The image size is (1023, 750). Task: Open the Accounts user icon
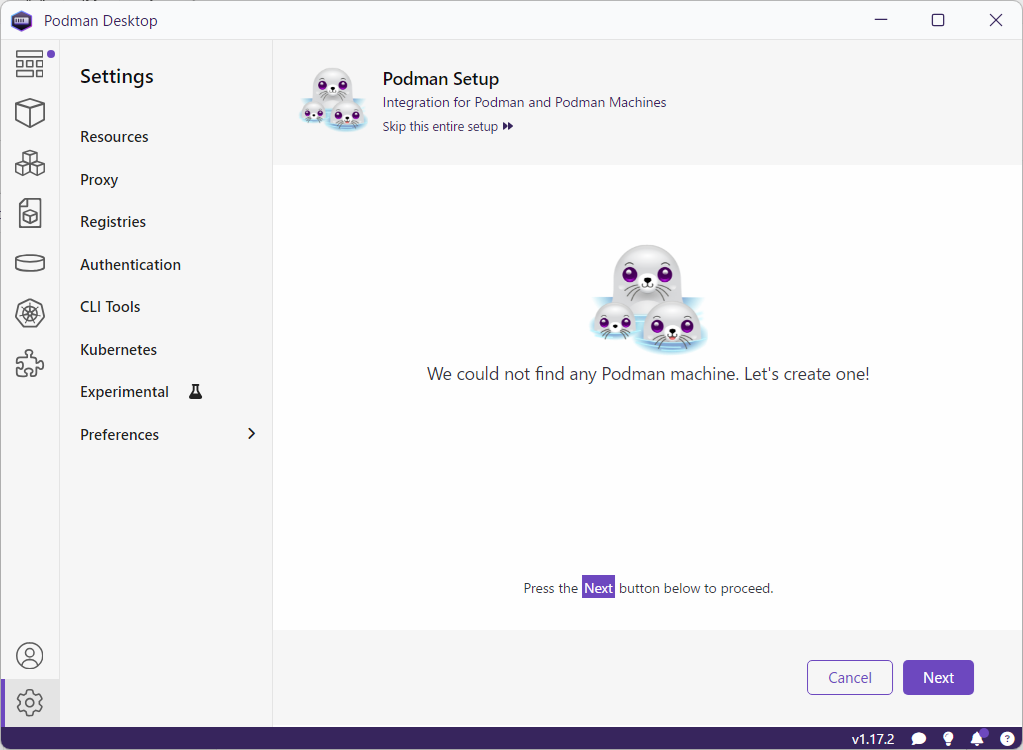click(30, 656)
